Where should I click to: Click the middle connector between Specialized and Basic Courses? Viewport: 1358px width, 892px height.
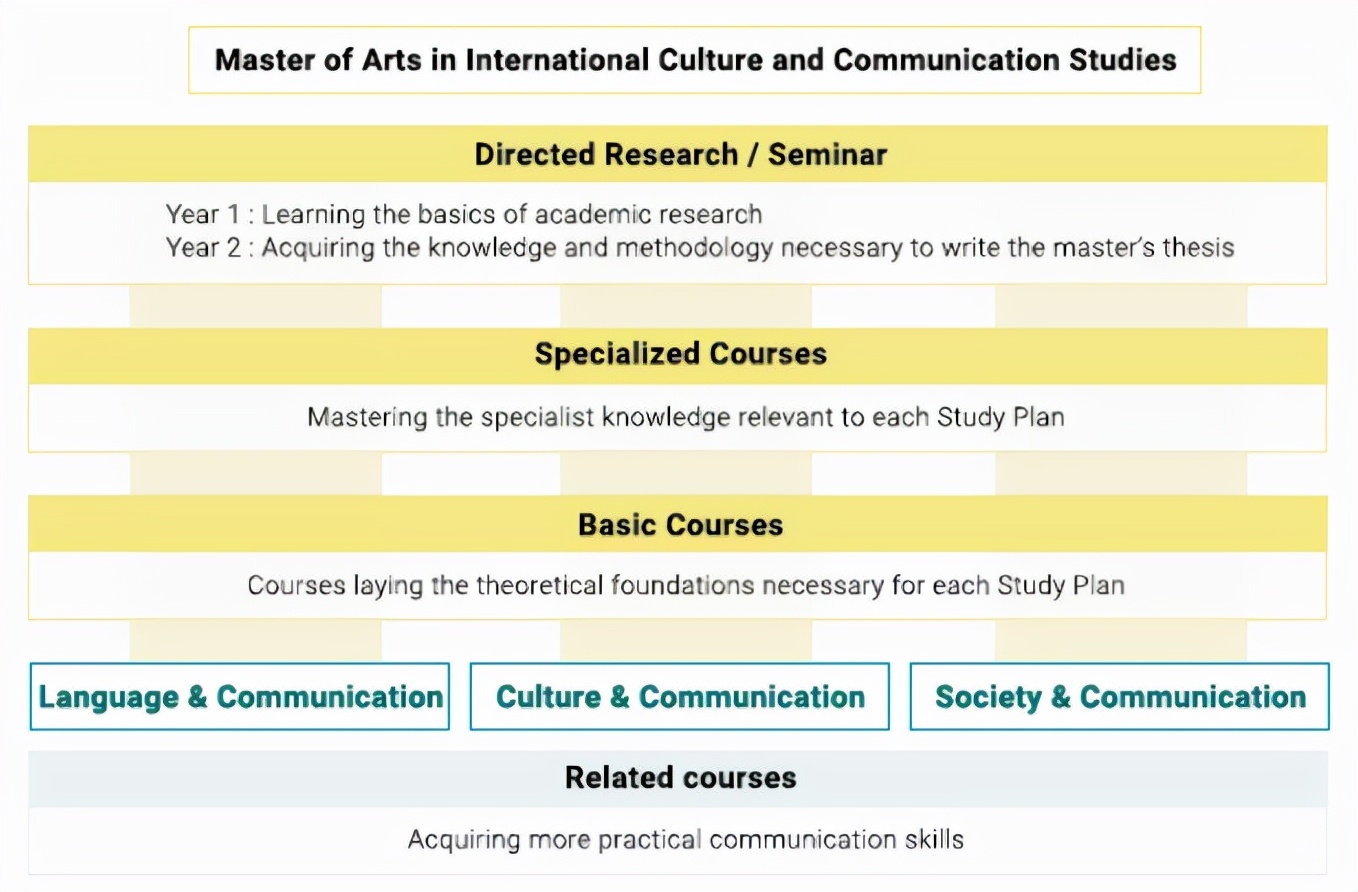coord(686,474)
